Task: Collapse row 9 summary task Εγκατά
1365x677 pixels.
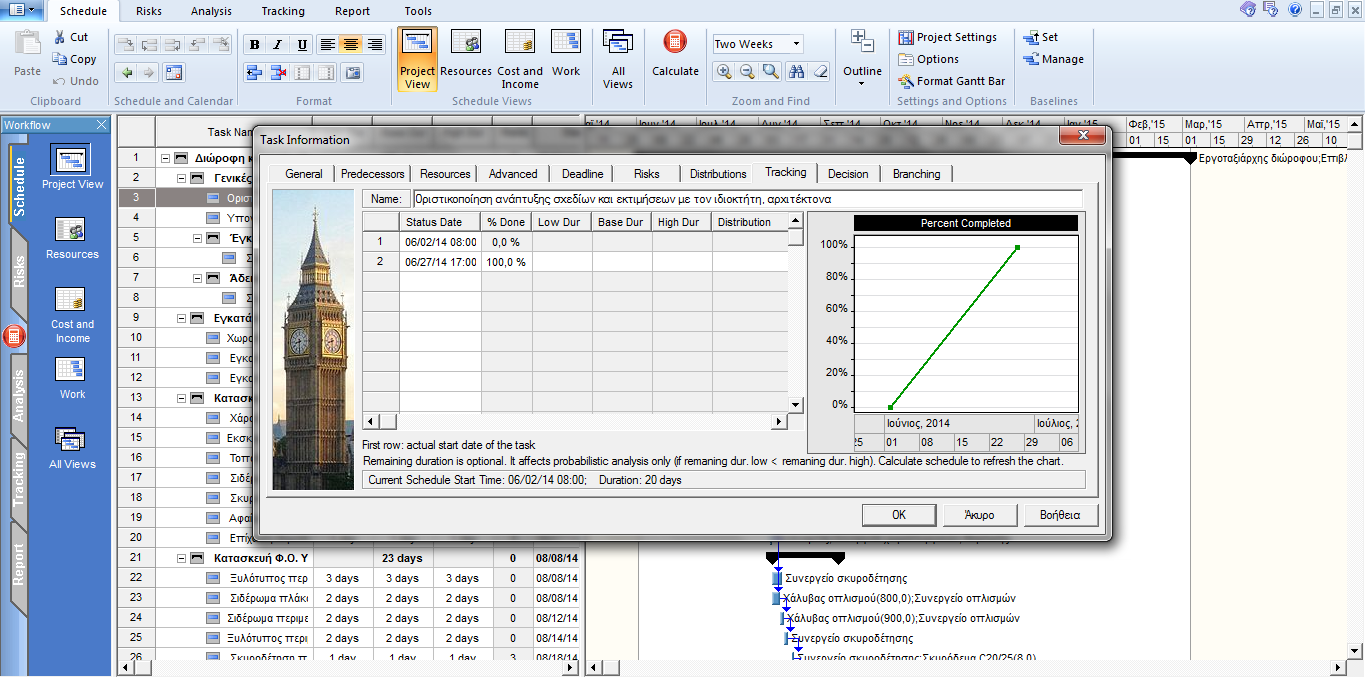Action: point(181,318)
